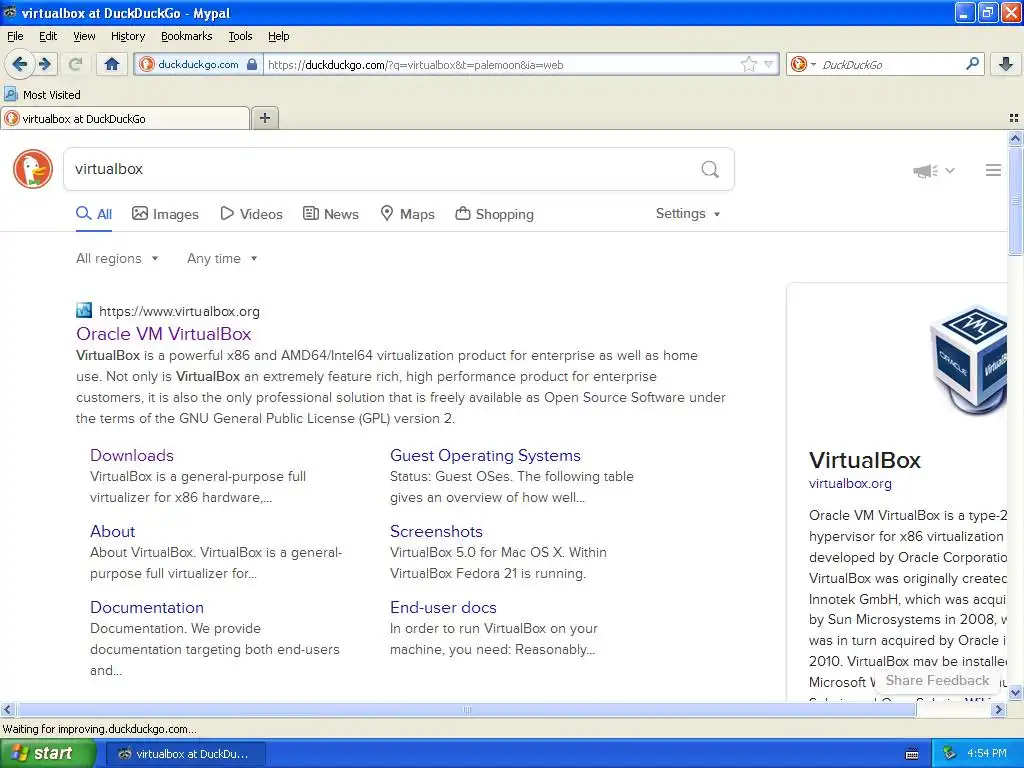This screenshot has height=768, width=1024.
Task: Click the DuckDuckGo site identity icon
Action: coord(147,64)
